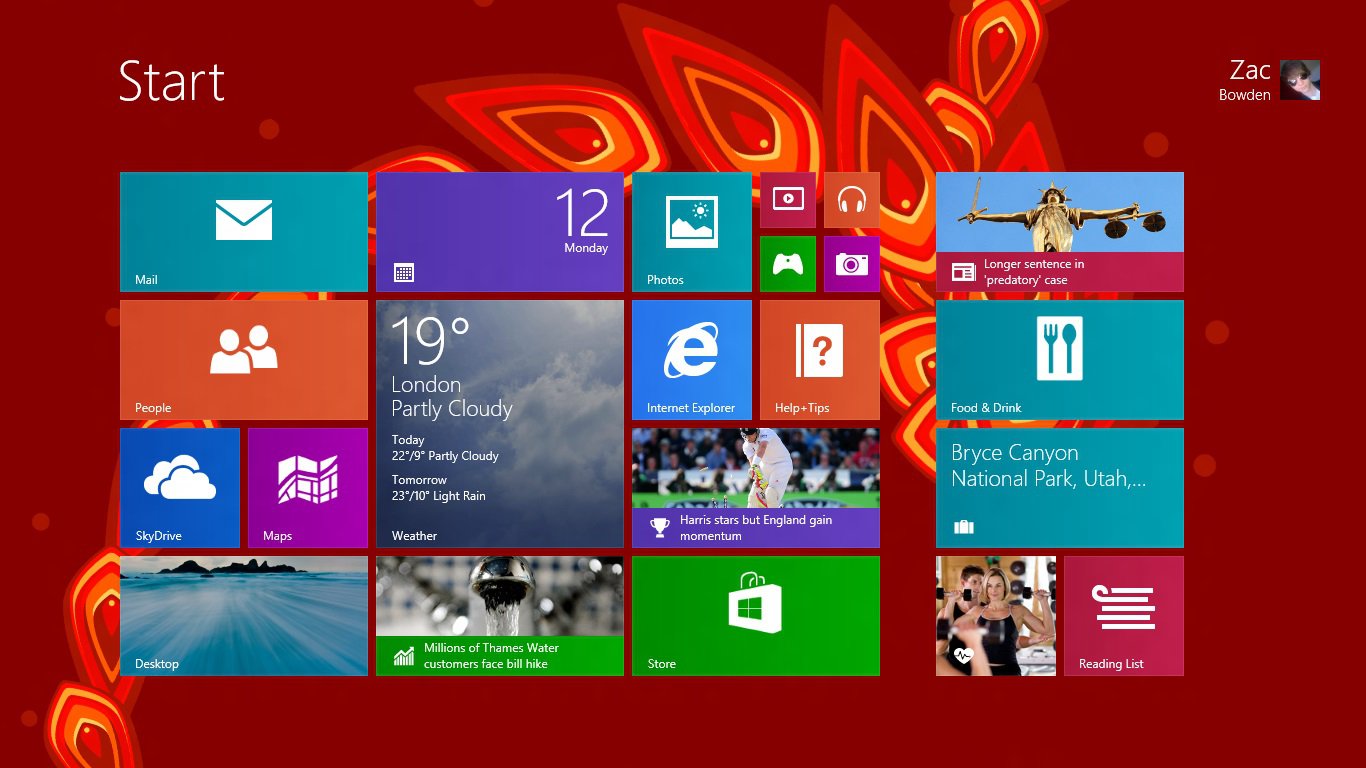Open the Video app tile

tap(788, 199)
